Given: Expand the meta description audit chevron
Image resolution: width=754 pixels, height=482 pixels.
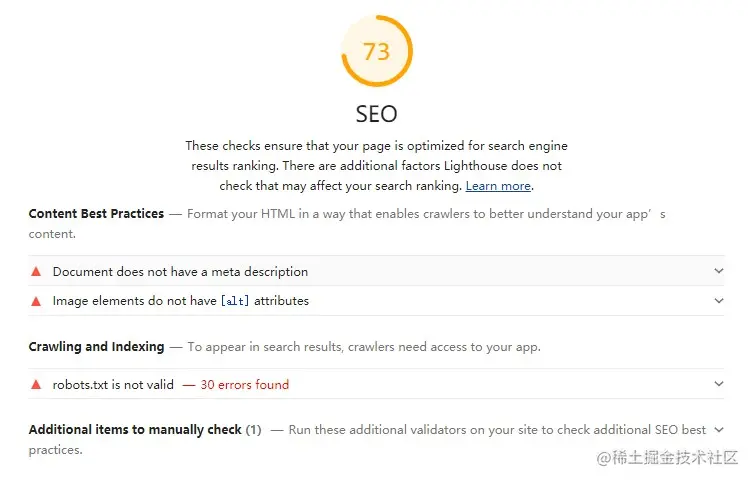Looking at the screenshot, I should pos(718,271).
